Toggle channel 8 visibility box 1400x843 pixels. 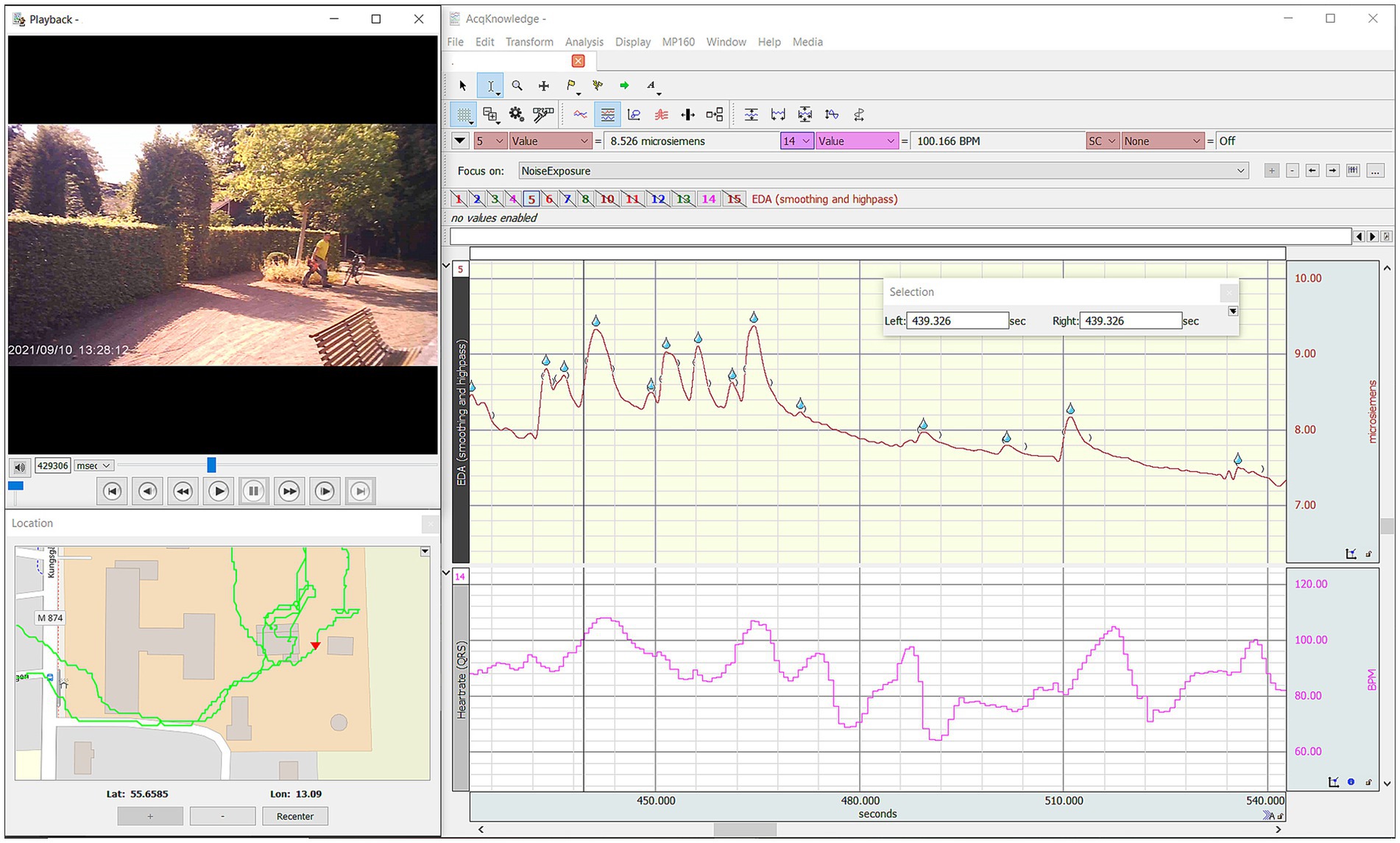pos(585,199)
